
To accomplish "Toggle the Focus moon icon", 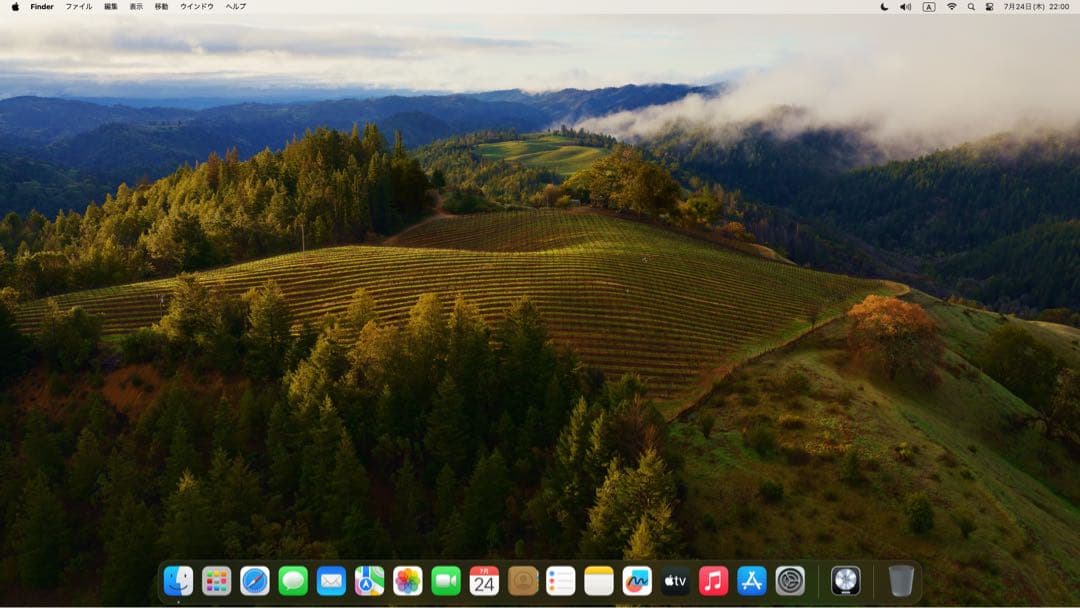I will click(x=884, y=7).
